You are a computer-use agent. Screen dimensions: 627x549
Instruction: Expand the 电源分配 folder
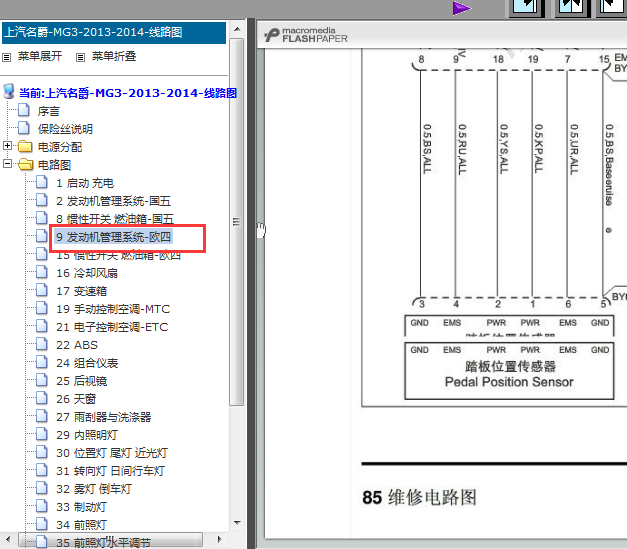coord(7,146)
